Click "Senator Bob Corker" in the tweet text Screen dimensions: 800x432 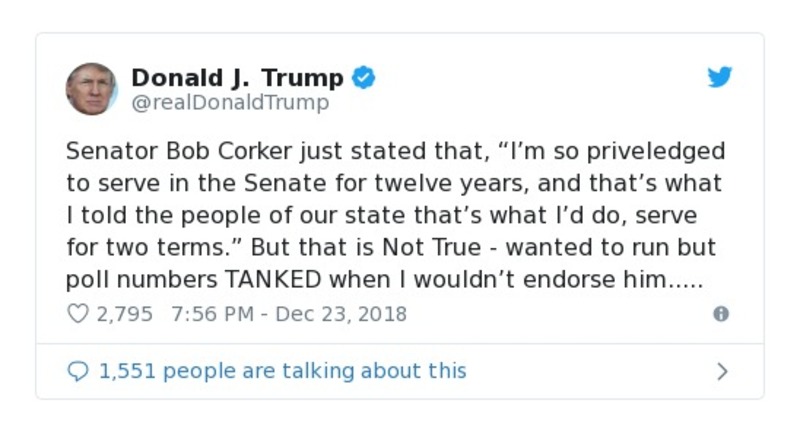pyautogui.click(x=167, y=151)
